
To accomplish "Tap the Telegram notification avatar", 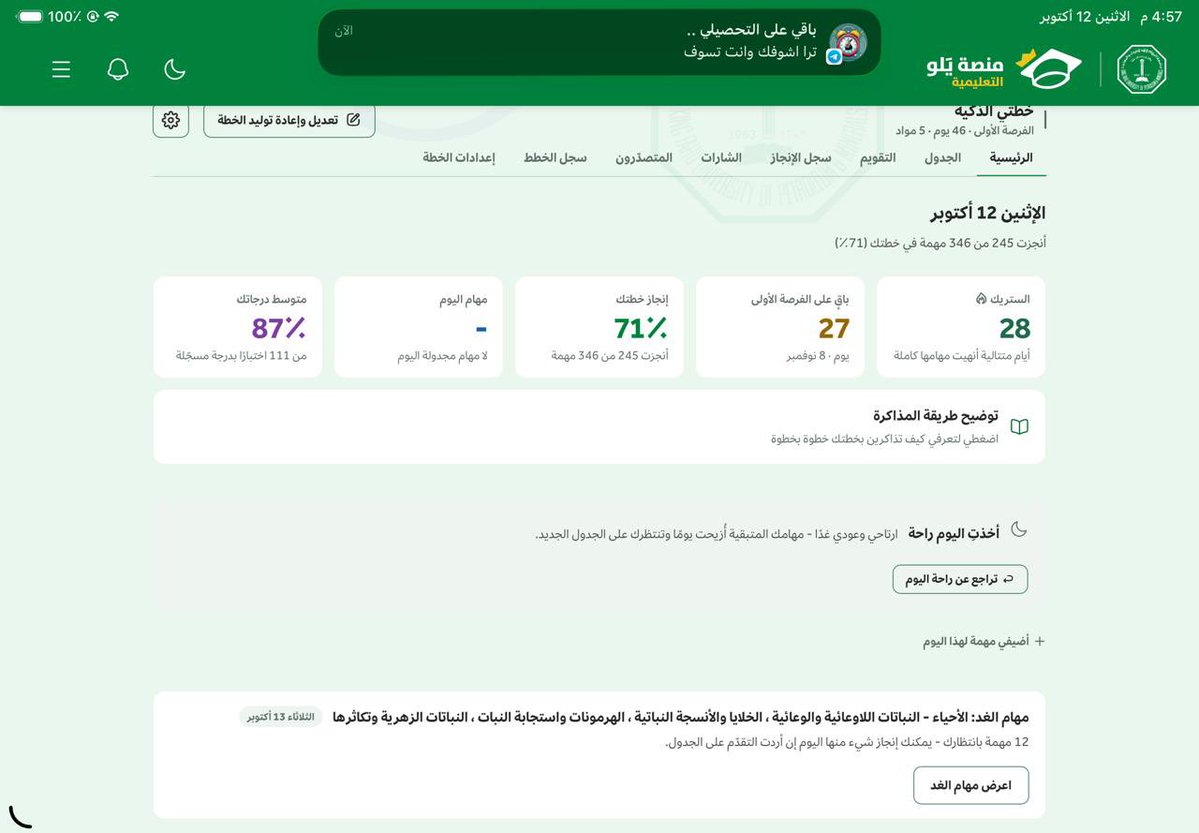I will (847, 43).
